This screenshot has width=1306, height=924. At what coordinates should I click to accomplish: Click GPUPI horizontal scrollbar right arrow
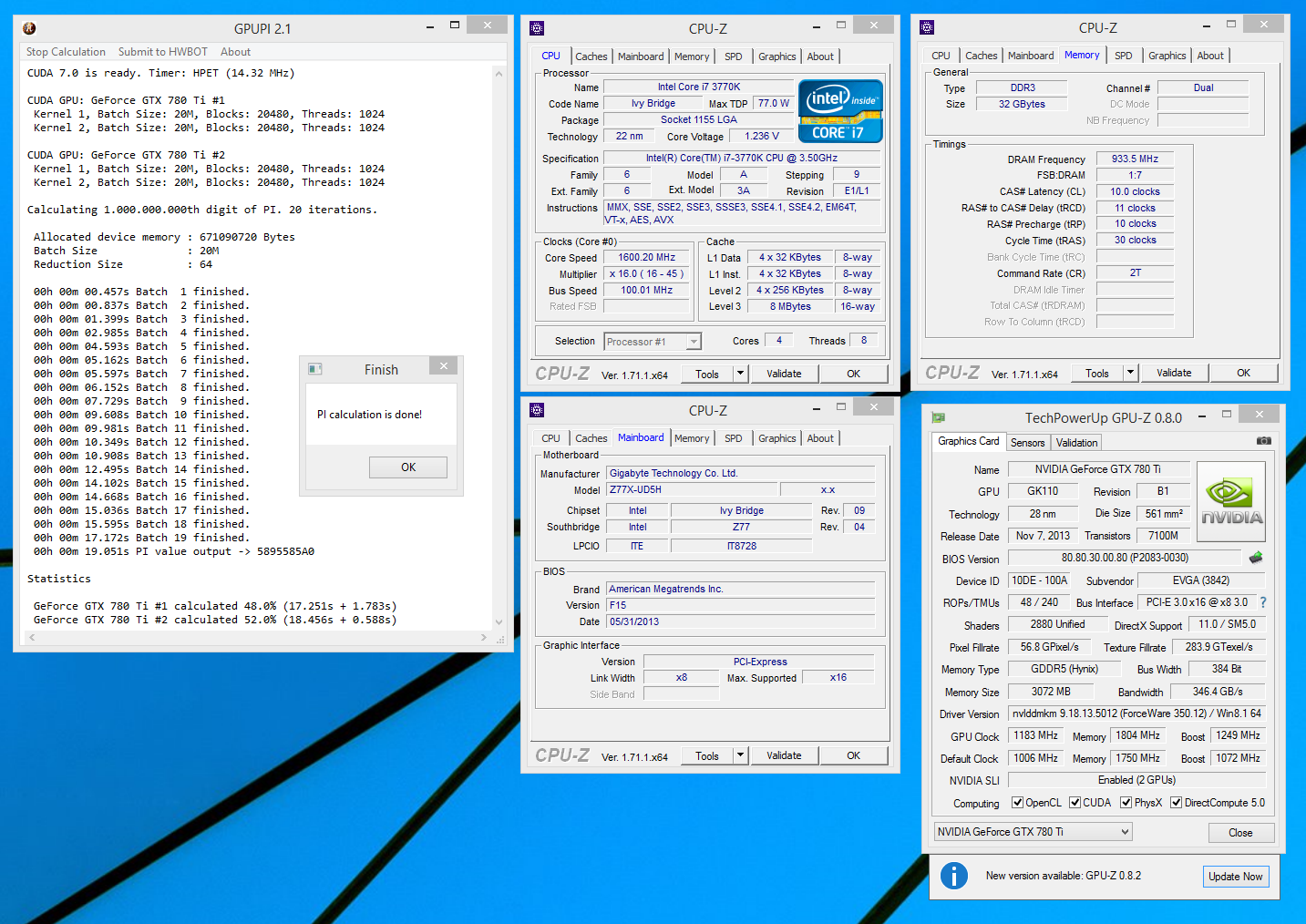coord(484,638)
